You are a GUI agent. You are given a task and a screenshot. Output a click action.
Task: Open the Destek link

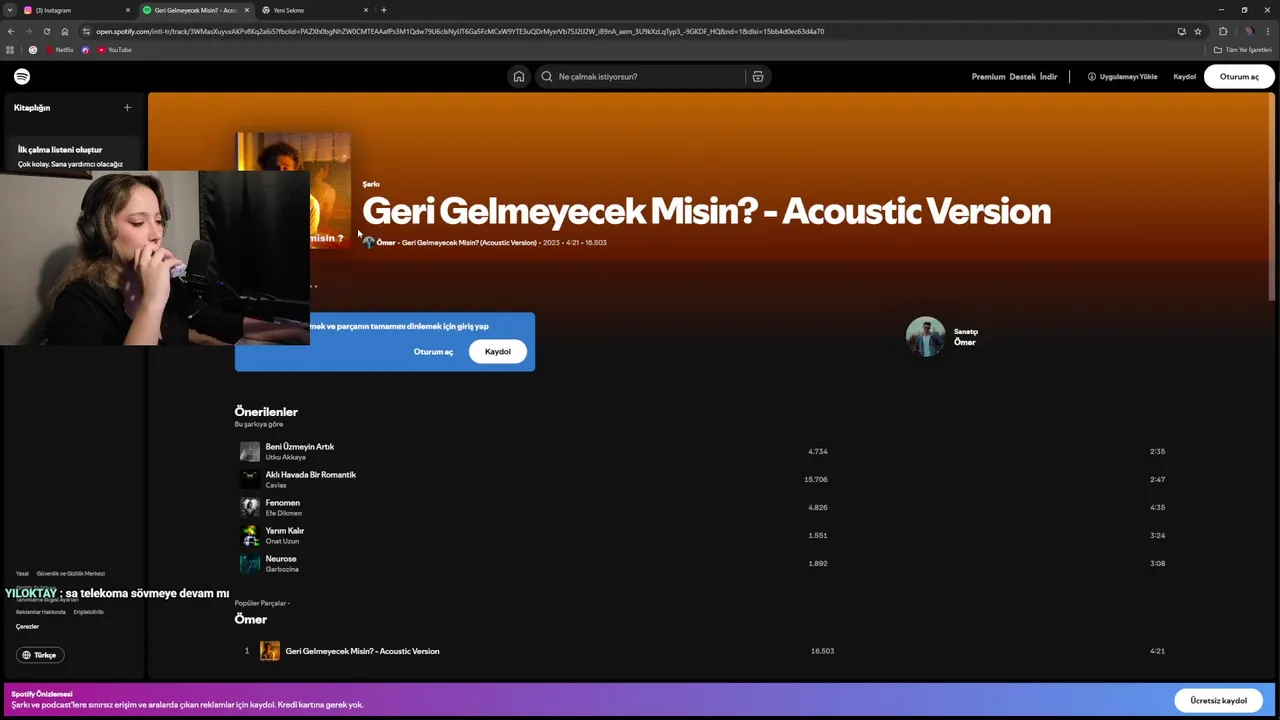pyautogui.click(x=1022, y=76)
